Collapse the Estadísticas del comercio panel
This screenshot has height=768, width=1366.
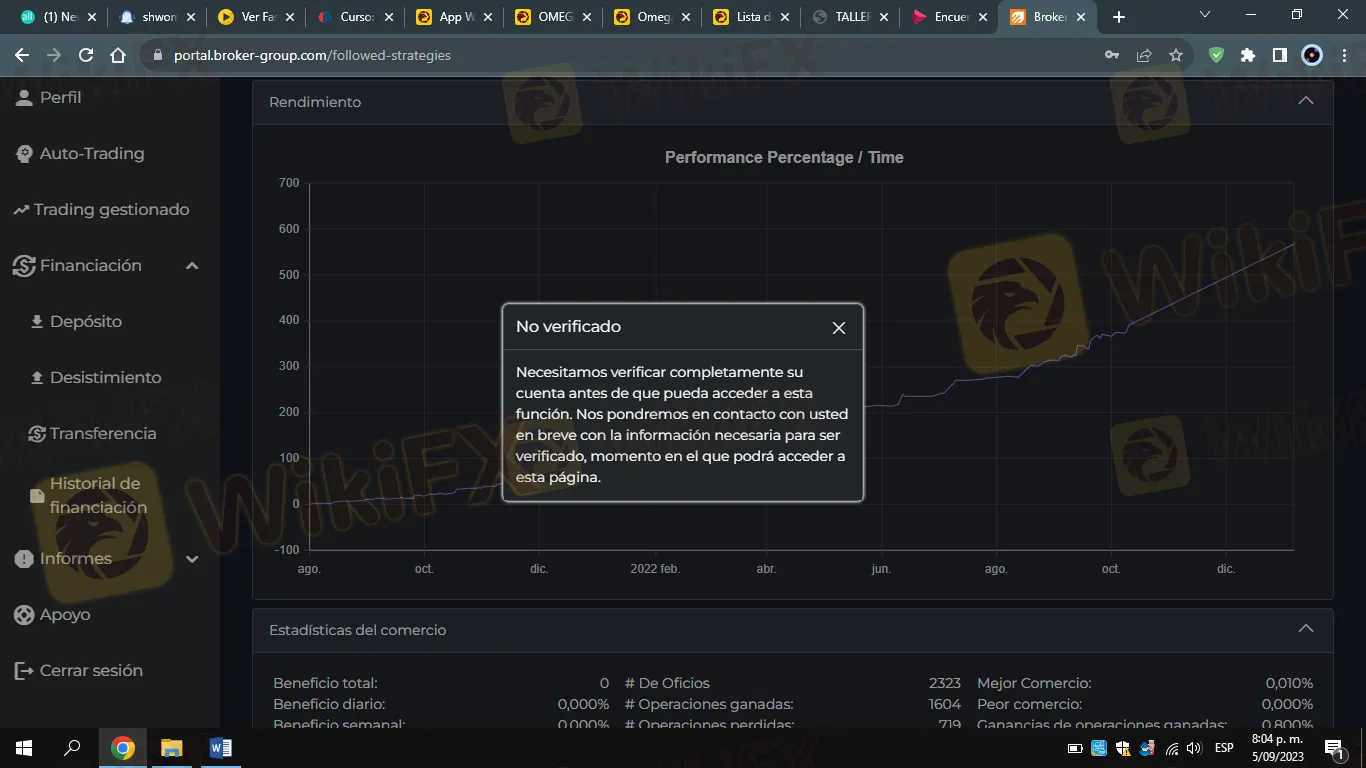click(1305, 629)
